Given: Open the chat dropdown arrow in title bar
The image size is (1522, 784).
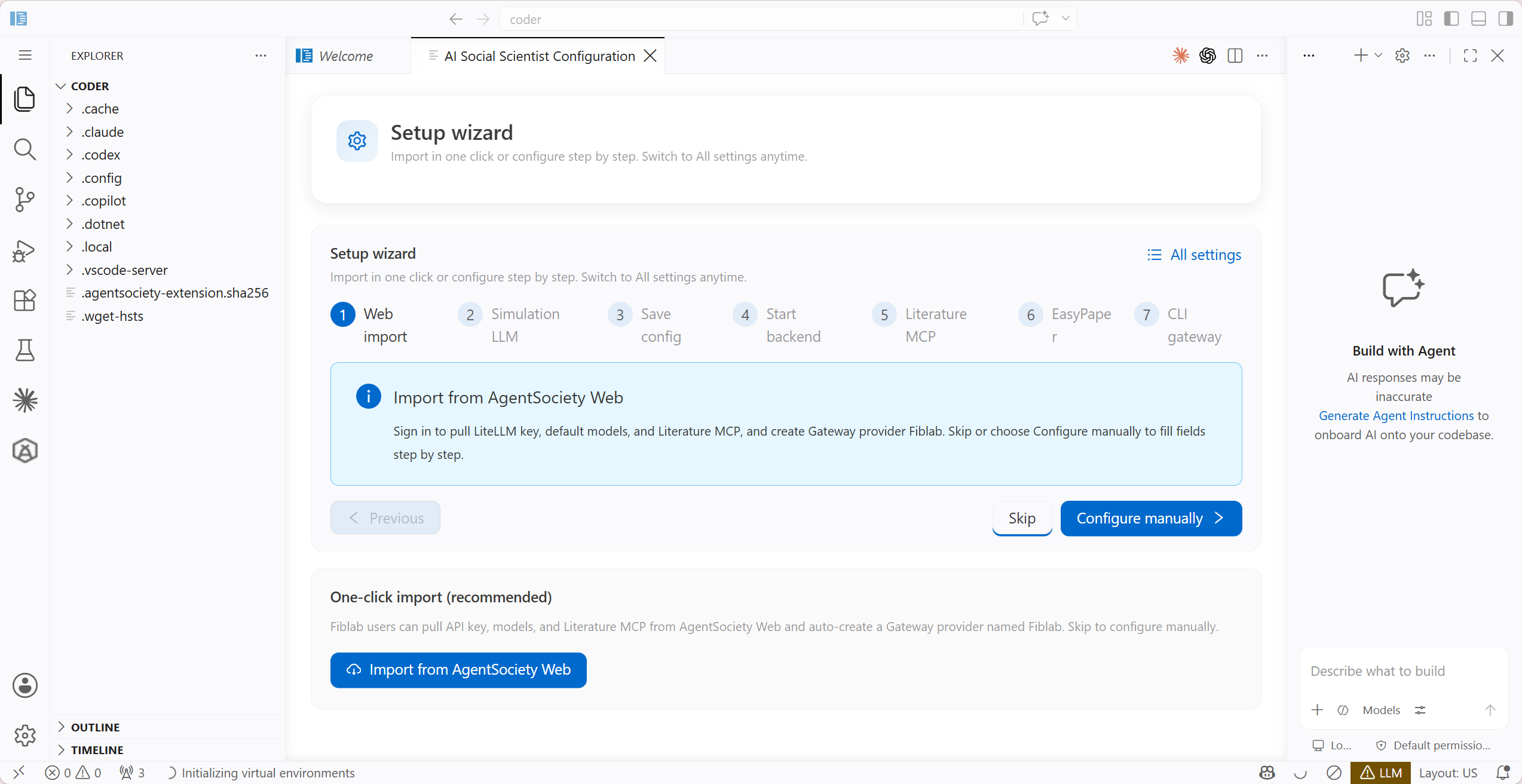Looking at the screenshot, I should click(1065, 19).
